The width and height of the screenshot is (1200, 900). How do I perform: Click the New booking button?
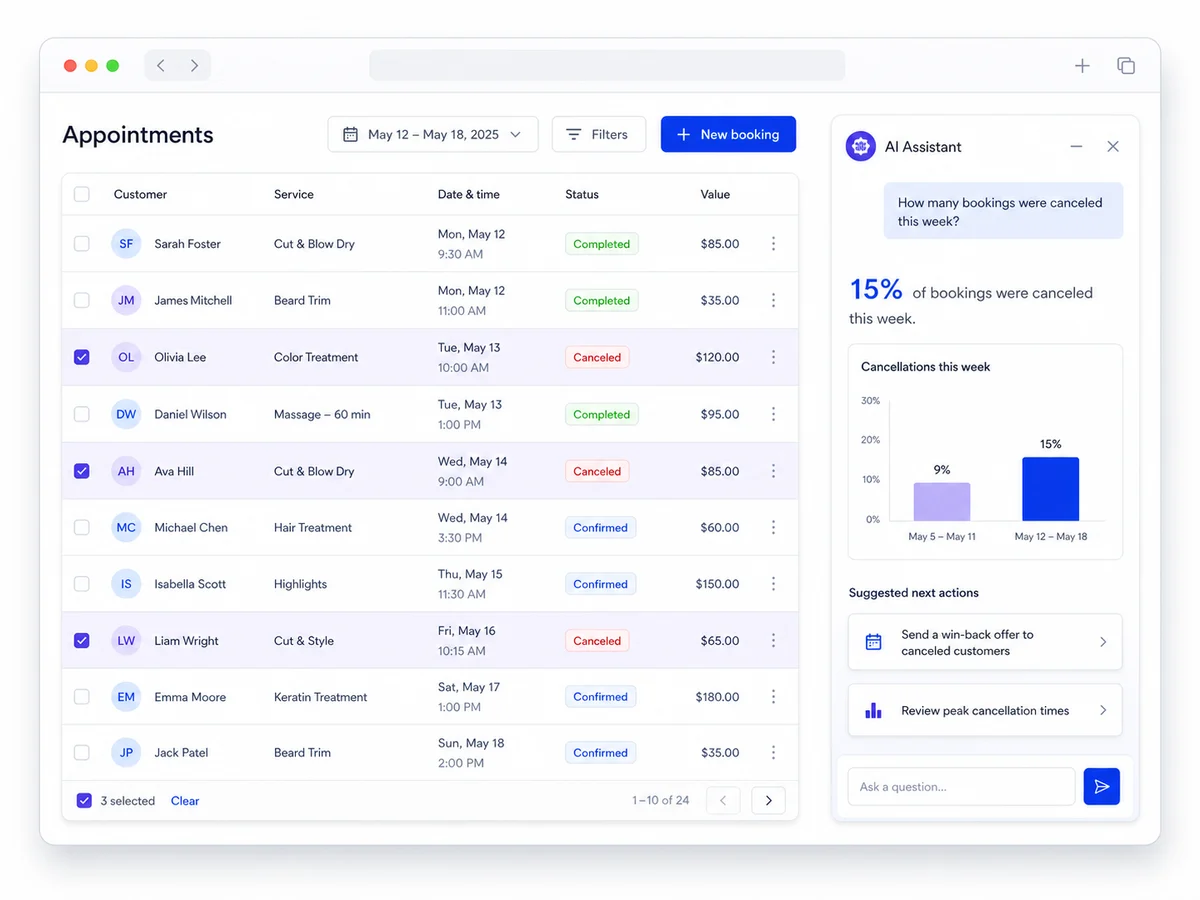tap(728, 134)
